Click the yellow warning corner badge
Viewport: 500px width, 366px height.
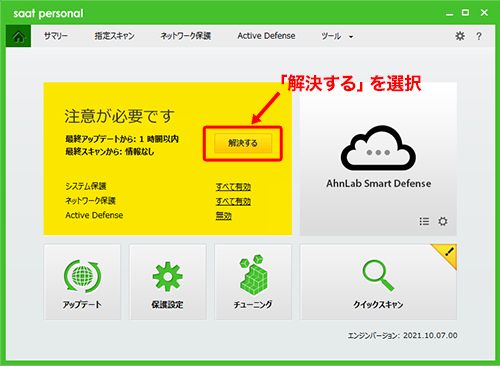448,253
